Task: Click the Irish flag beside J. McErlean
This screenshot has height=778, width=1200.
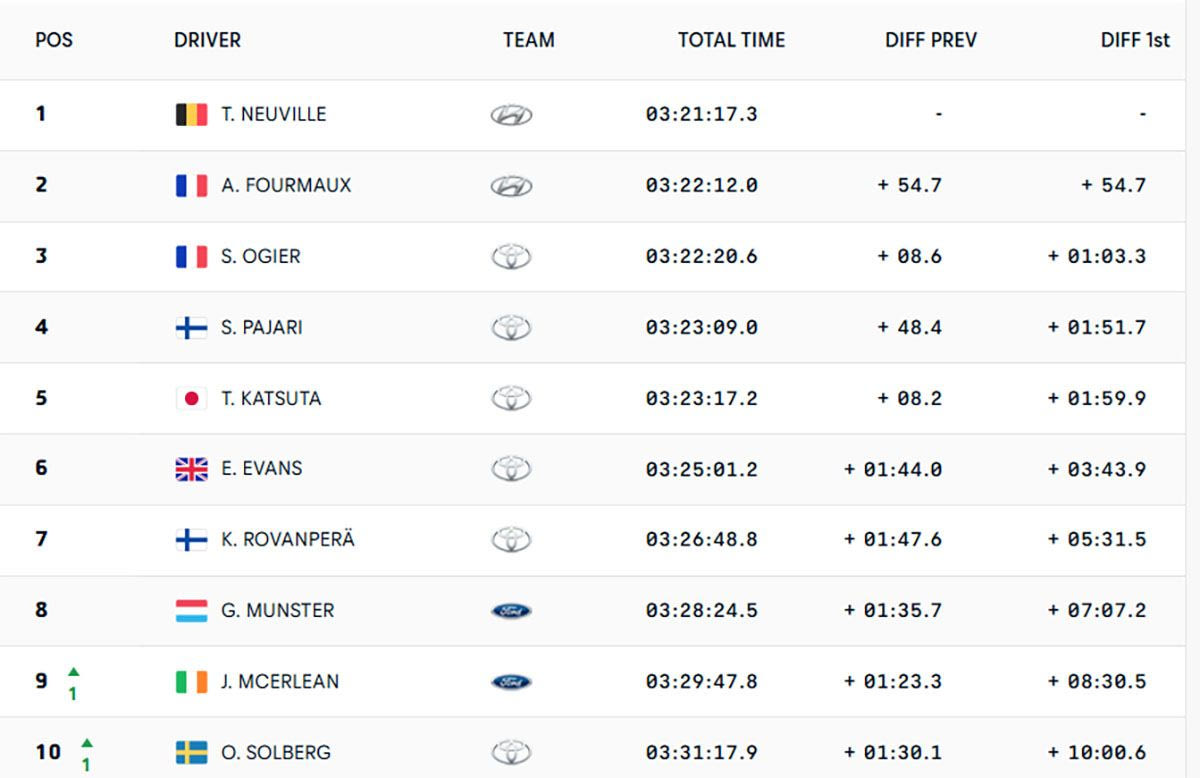Action: pyautogui.click(x=191, y=682)
